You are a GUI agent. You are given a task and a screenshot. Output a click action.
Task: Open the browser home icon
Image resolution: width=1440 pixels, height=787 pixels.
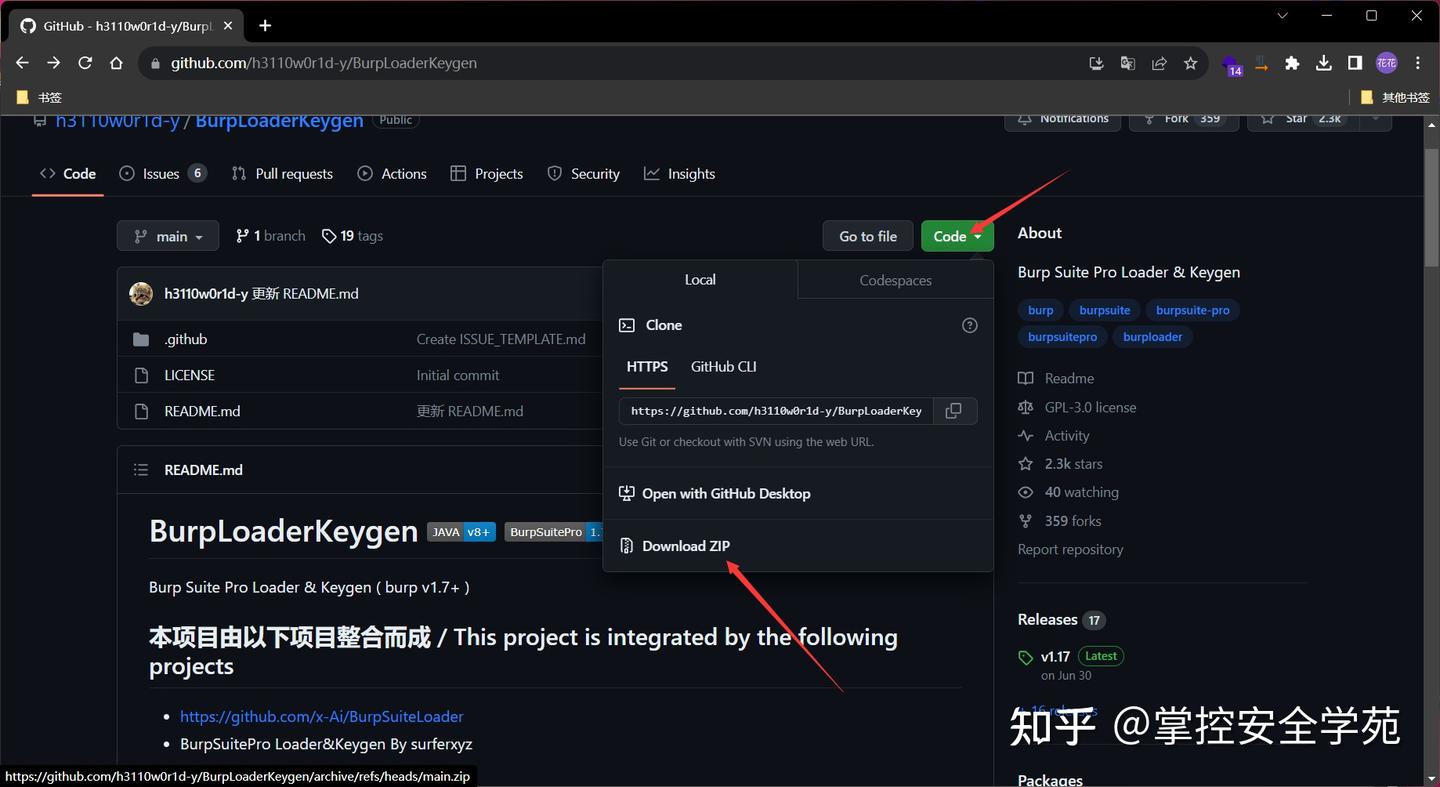tap(116, 63)
